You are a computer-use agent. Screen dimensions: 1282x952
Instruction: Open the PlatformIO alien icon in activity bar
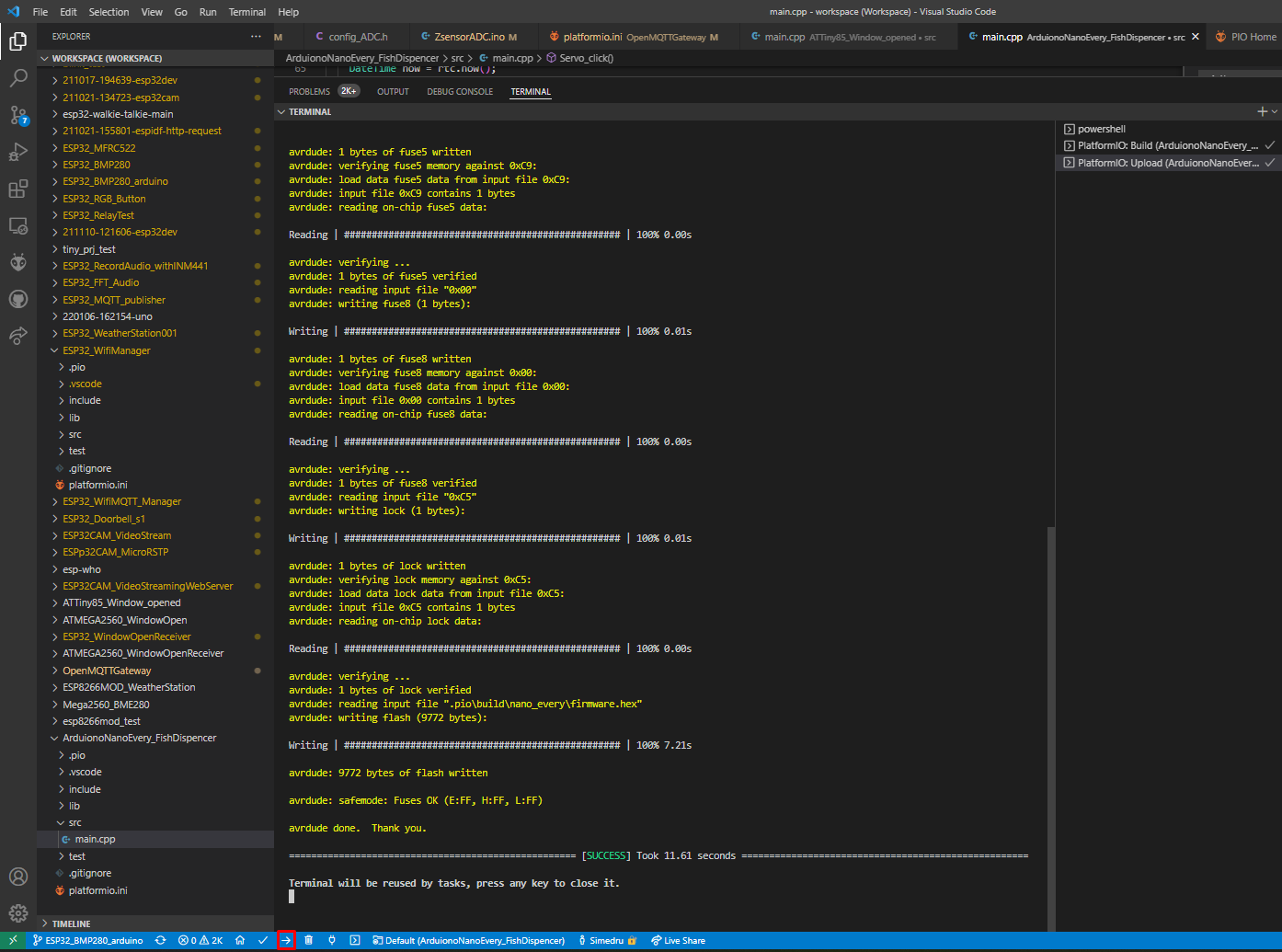point(17,262)
